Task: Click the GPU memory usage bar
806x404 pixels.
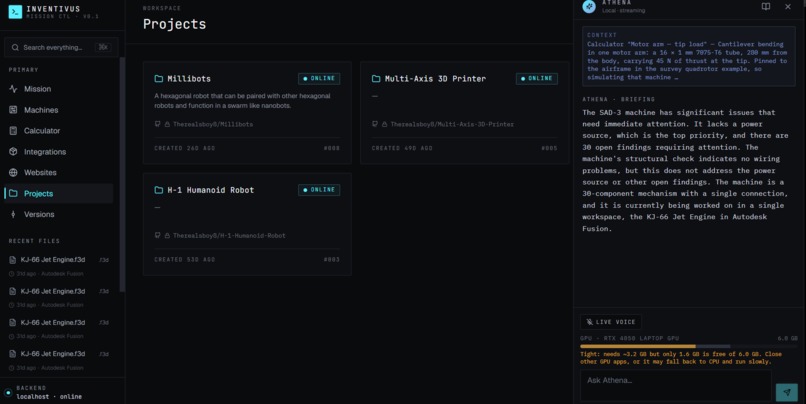Action: tap(689, 346)
